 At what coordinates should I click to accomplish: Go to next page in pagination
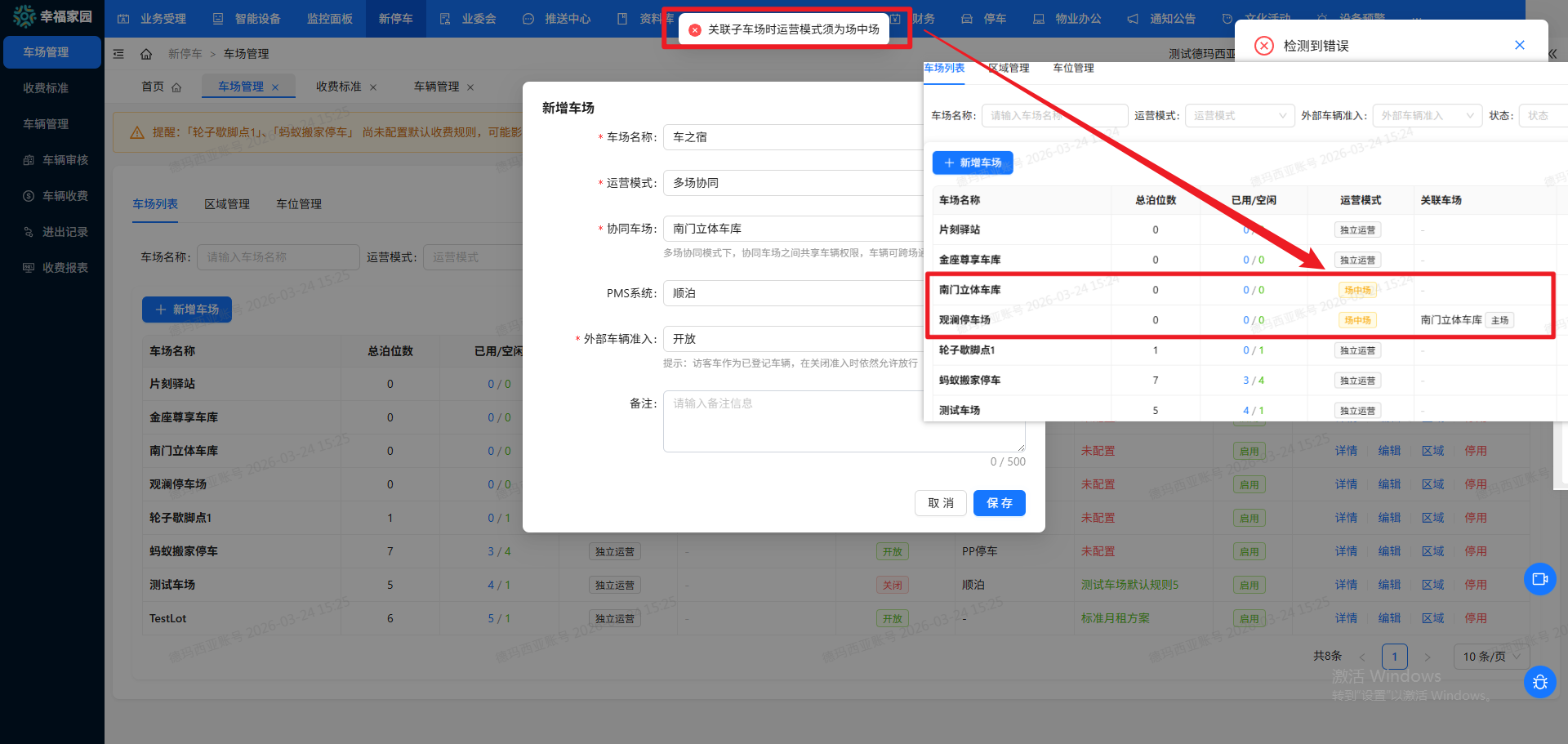point(1427,657)
